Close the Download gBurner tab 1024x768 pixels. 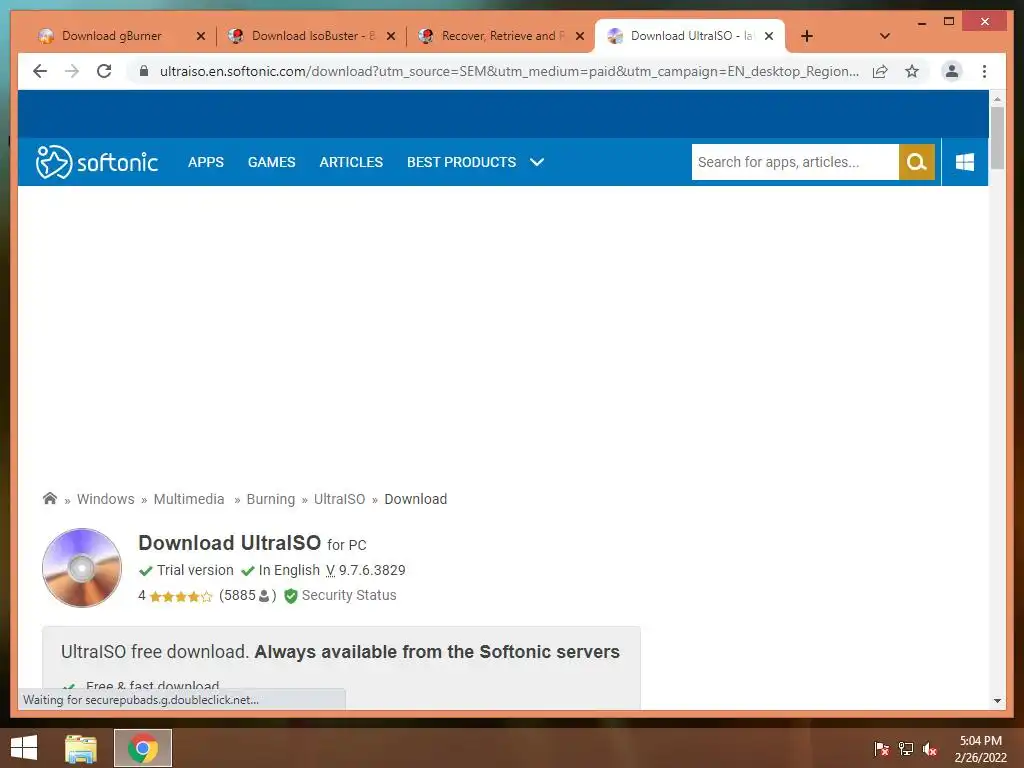(x=200, y=36)
